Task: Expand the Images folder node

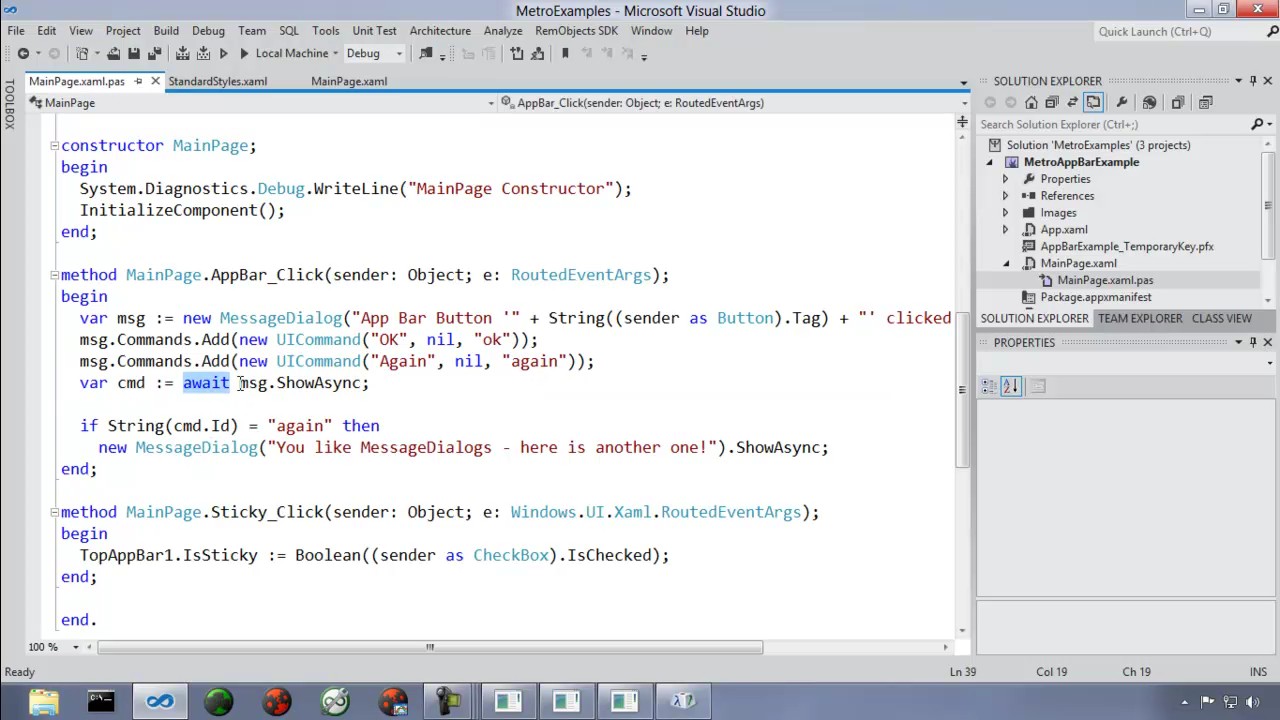Action: 1006,213
